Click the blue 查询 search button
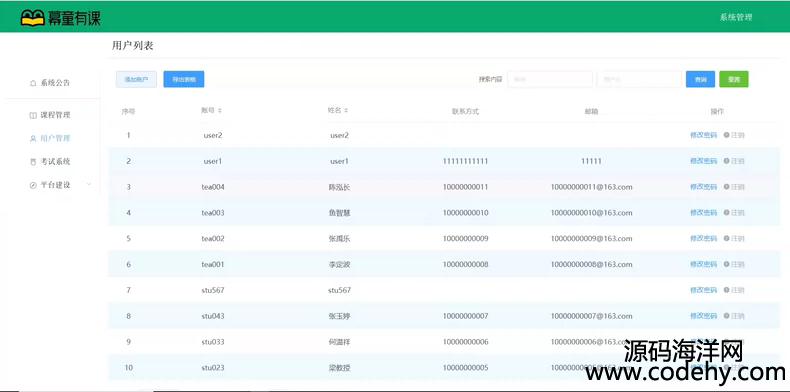Screen dimensions: 790x392 (700, 79)
